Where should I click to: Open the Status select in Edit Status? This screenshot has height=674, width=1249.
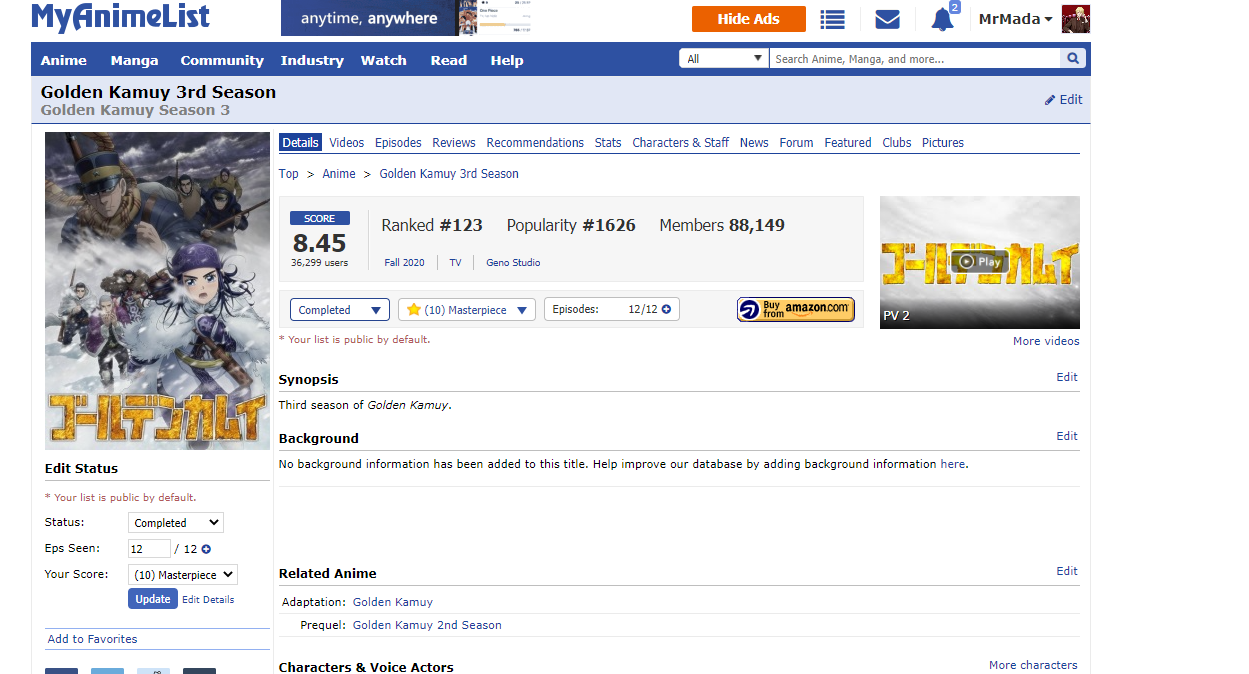point(176,523)
